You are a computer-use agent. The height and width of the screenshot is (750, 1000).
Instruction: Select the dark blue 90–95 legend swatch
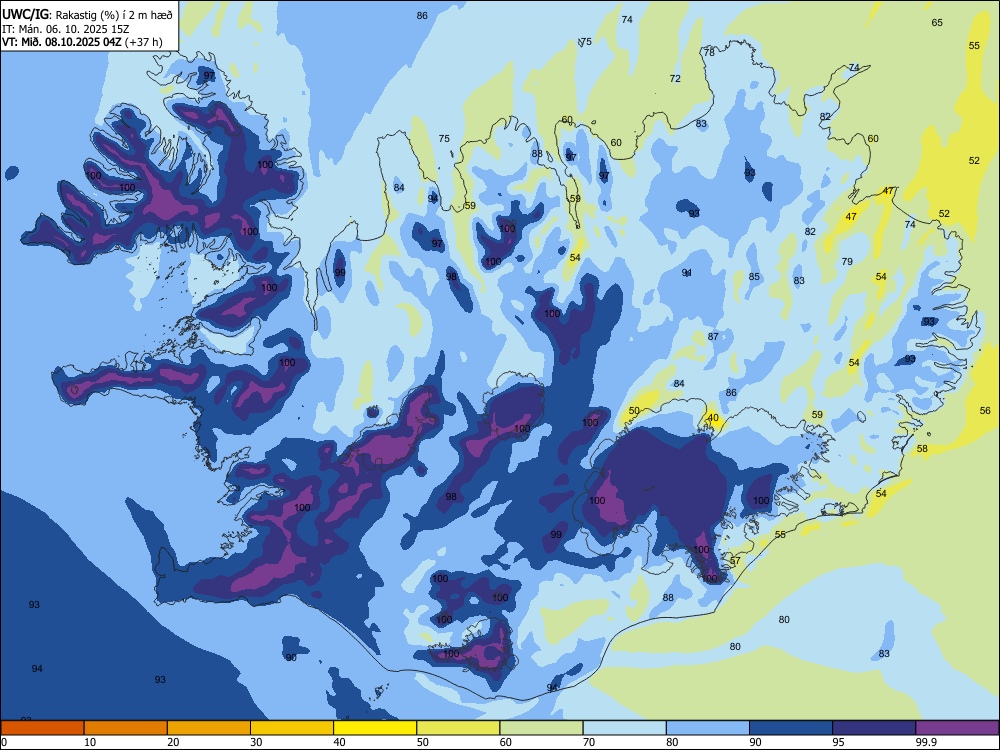pyautogui.click(x=791, y=728)
